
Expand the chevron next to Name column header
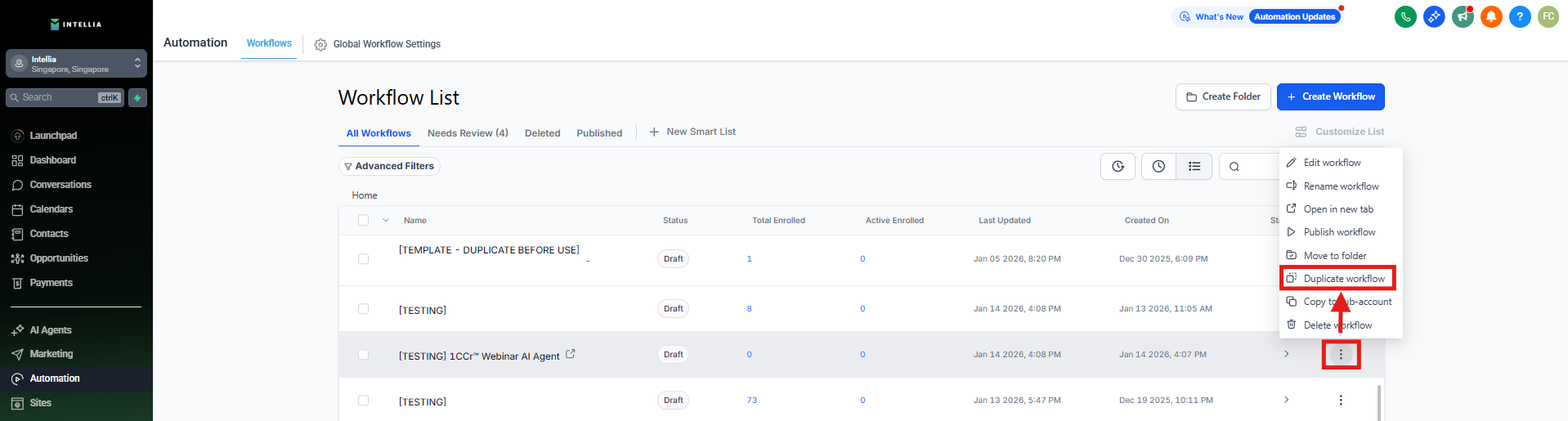386,220
